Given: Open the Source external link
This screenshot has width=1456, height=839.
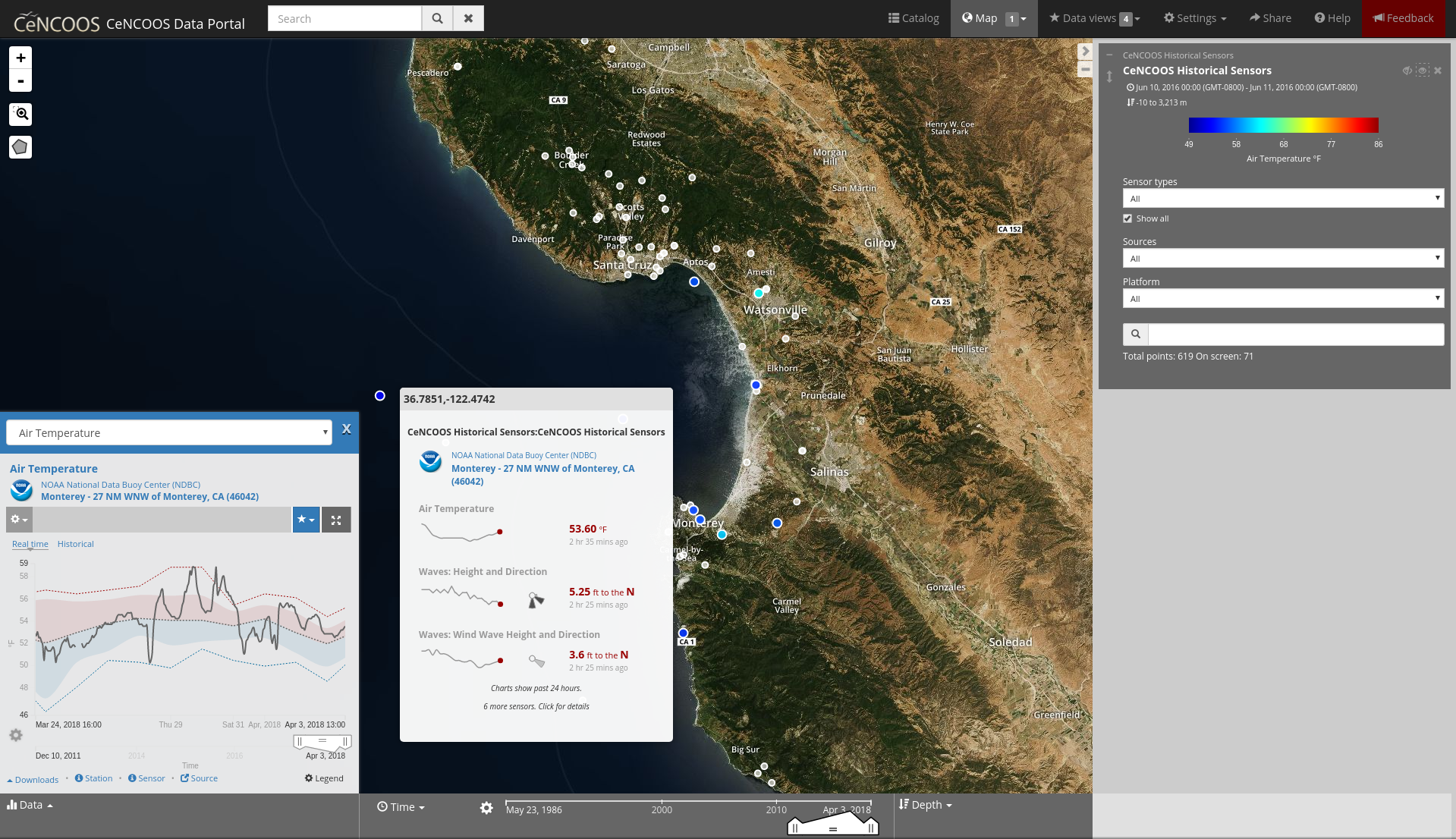Looking at the screenshot, I should (199, 778).
